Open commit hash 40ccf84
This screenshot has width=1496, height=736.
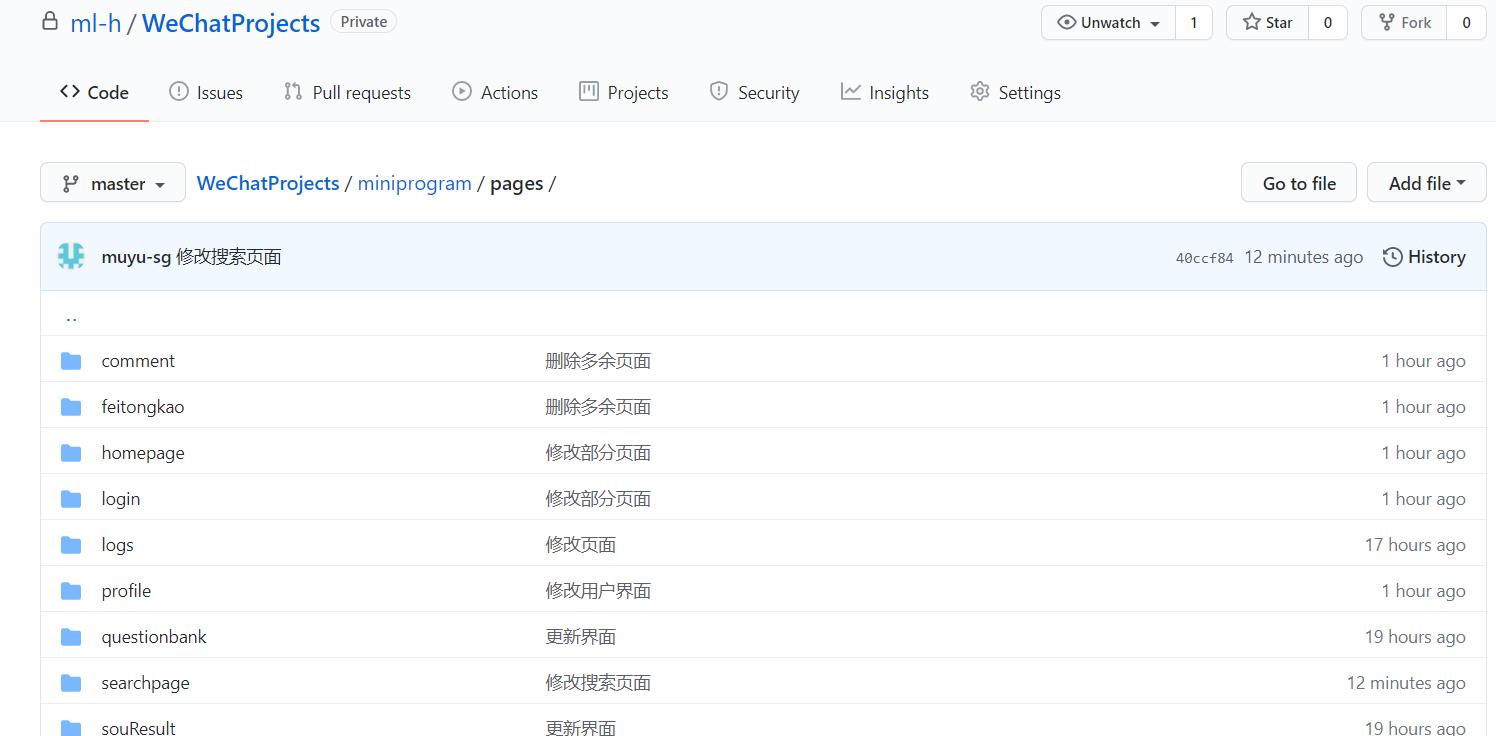point(1204,258)
